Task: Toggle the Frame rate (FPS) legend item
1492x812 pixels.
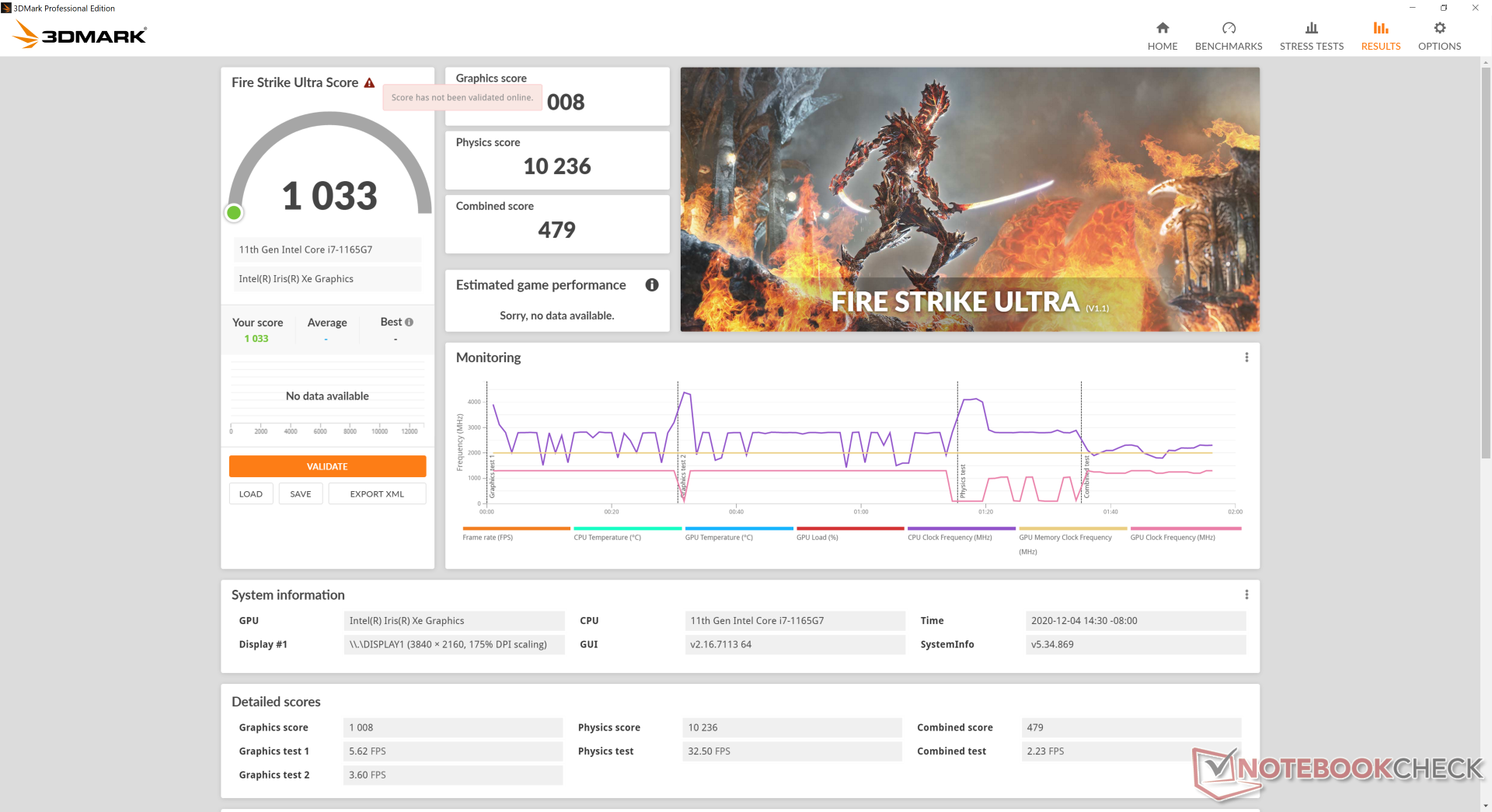Action: tap(487, 537)
